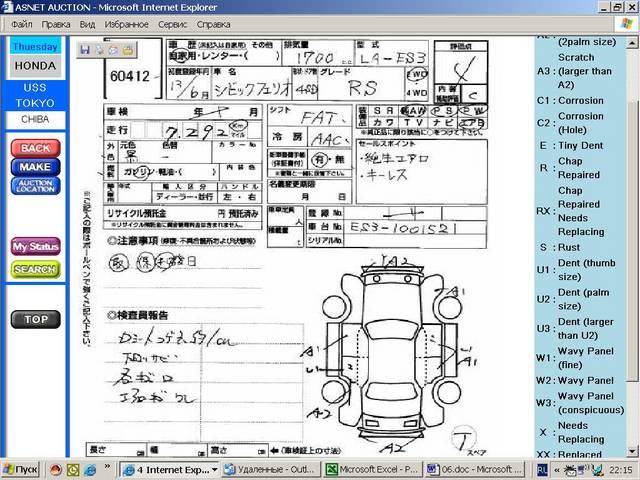640x480 pixels.
Task: Open the Сервис menu
Action: [173, 24]
